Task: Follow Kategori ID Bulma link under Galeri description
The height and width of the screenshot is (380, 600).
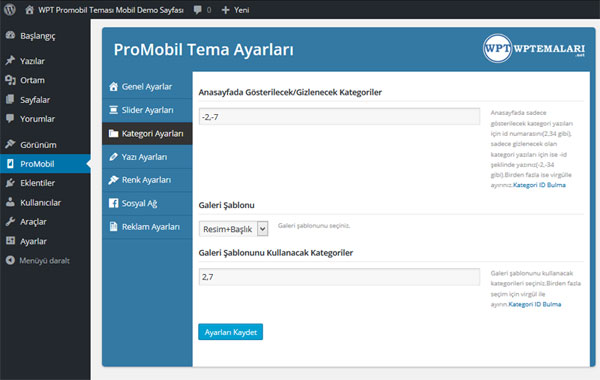Action: click(x=535, y=304)
